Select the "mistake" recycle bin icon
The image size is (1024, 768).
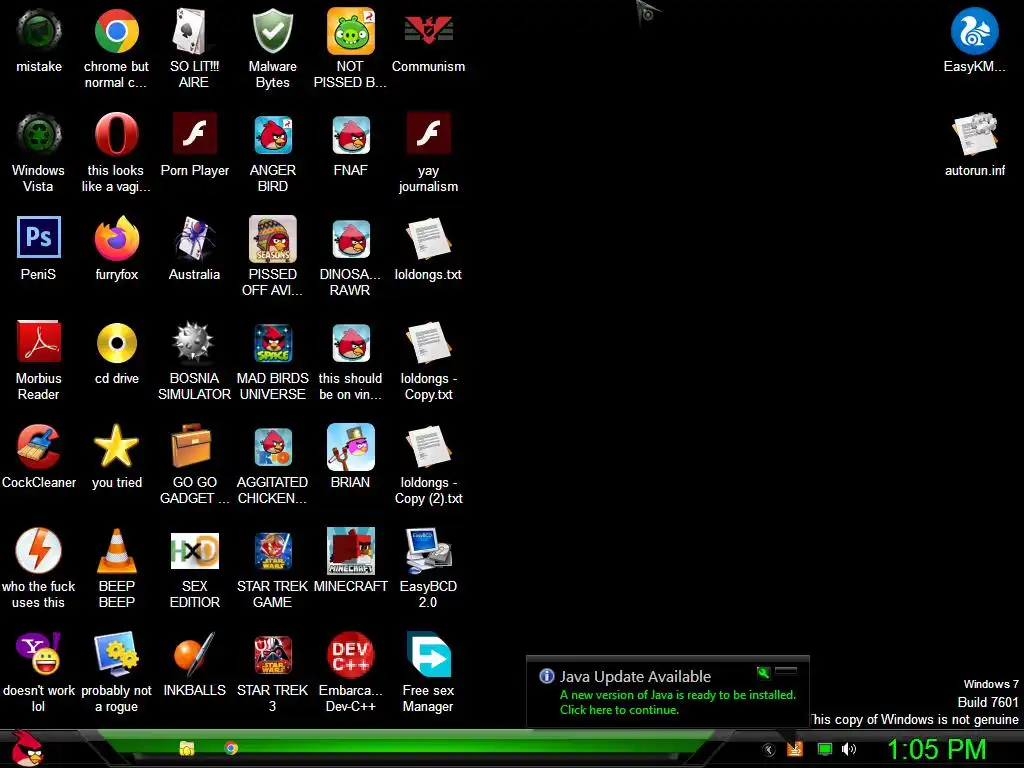(x=39, y=31)
